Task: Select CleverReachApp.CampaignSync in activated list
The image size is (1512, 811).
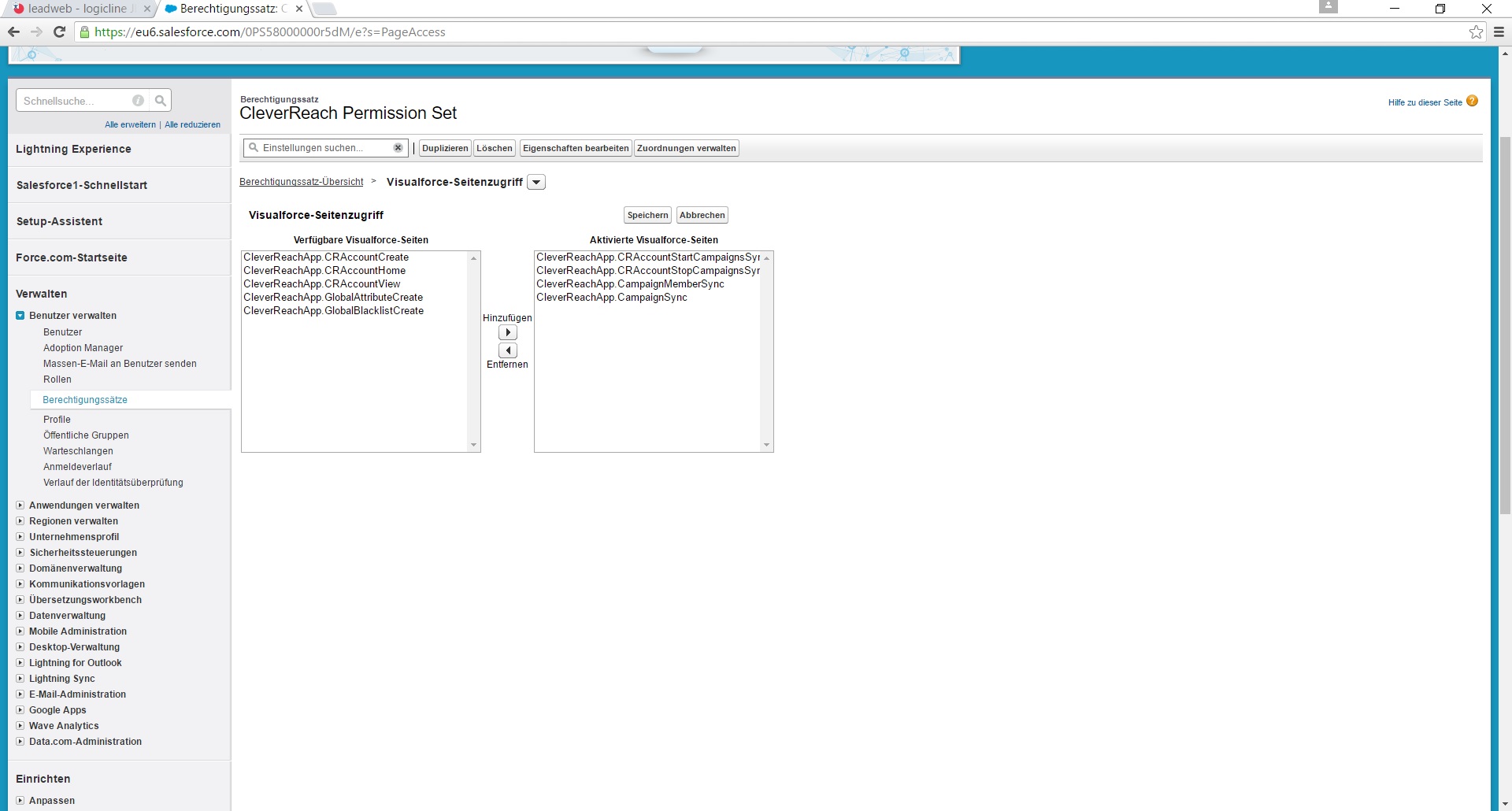Action: pyautogui.click(x=612, y=297)
